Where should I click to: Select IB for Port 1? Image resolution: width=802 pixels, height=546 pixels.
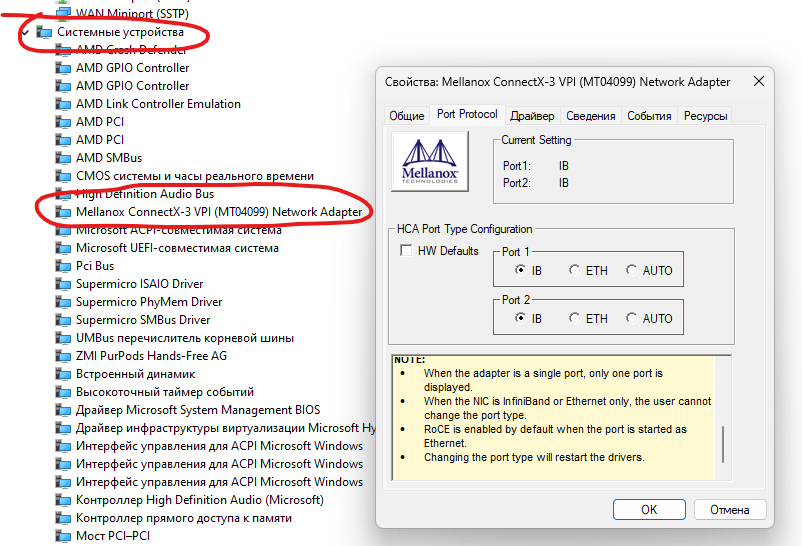(520, 270)
